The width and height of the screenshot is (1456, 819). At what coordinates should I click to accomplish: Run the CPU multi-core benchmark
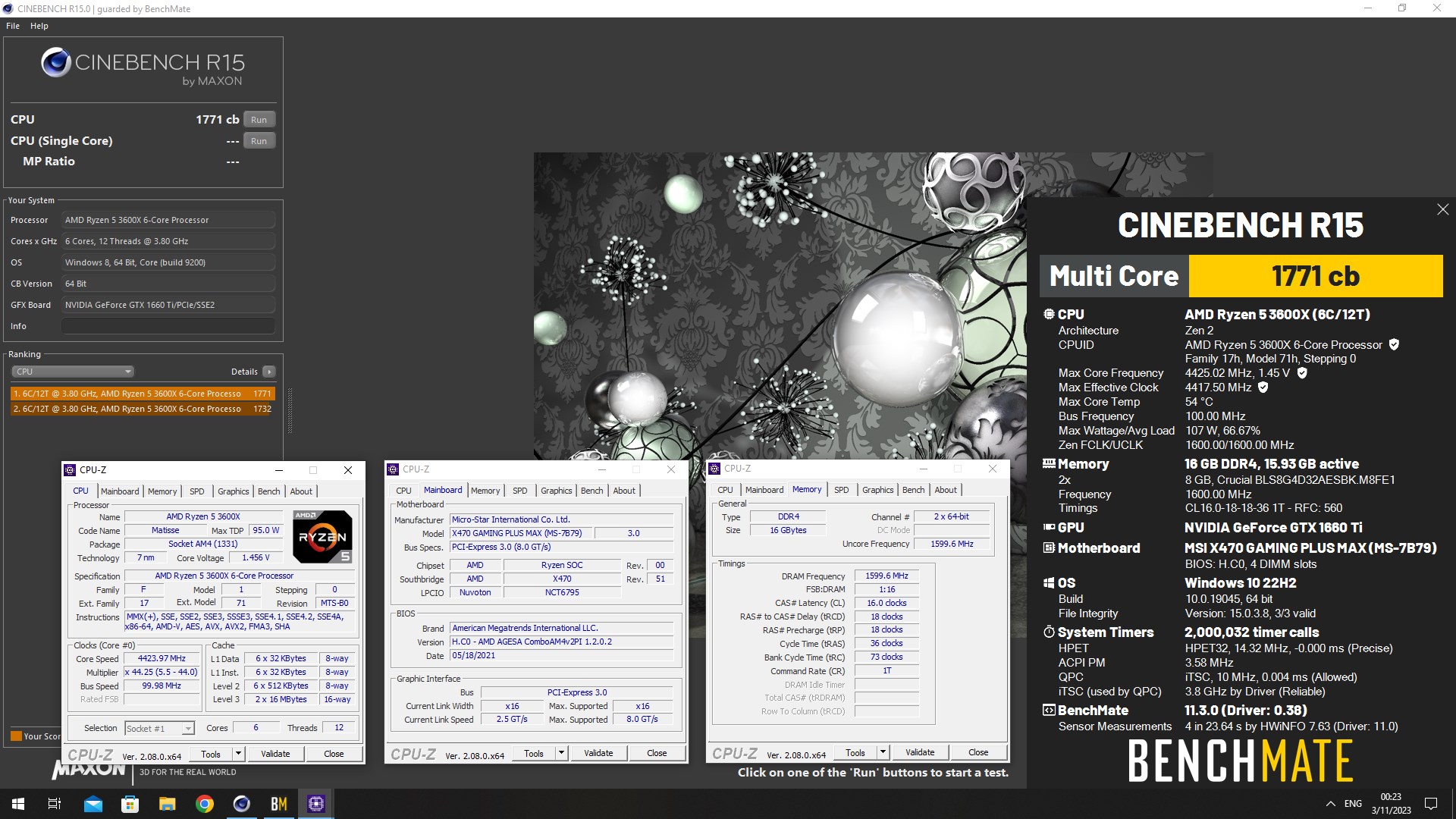click(259, 120)
